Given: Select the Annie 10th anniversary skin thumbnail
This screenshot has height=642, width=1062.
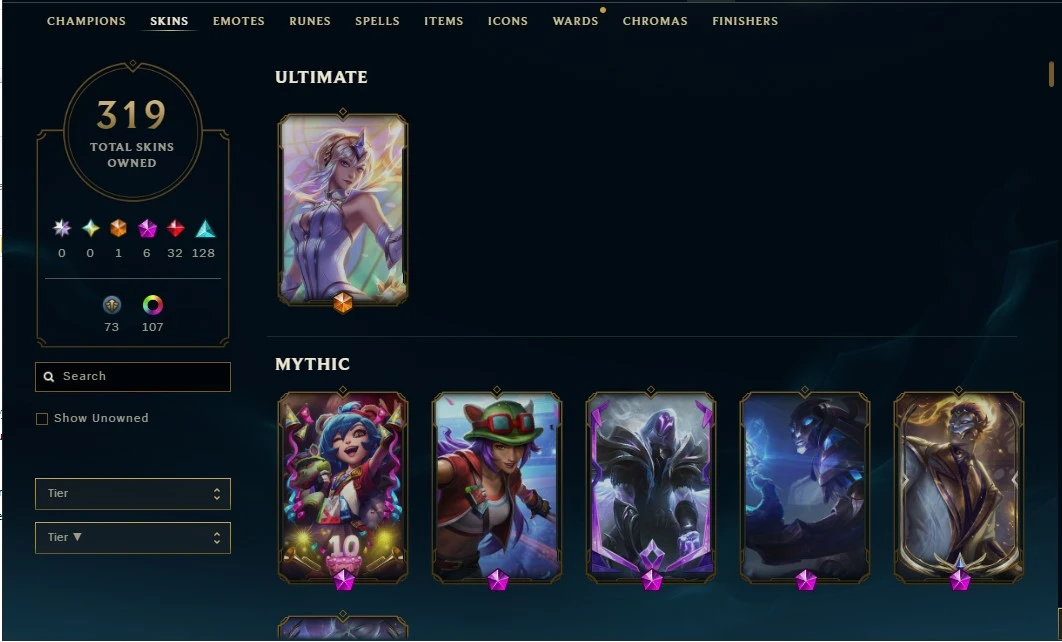Looking at the screenshot, I should coord(343,488).
